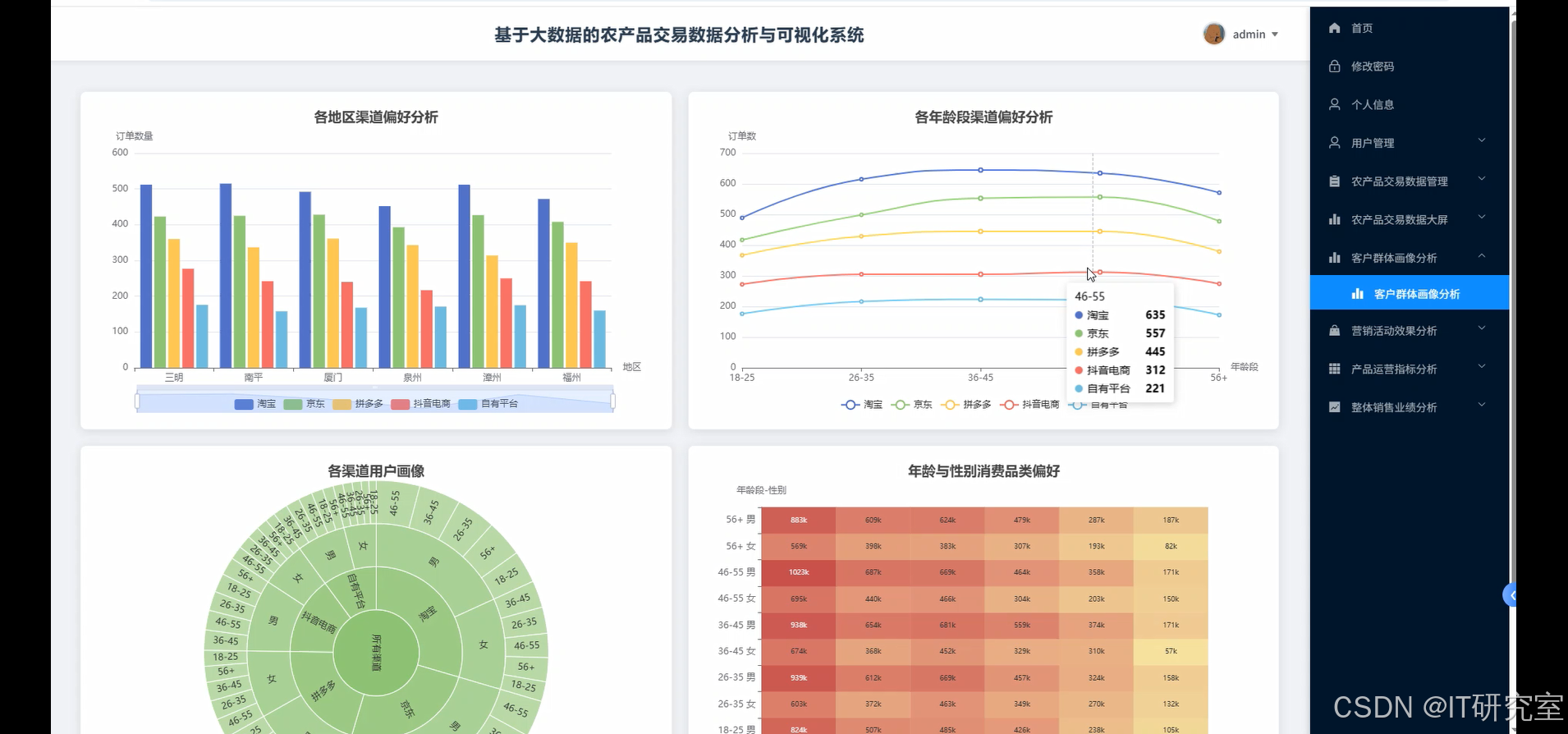Click 京东 data point at 26-35
Viewport: 1568px width, 734px height.
861,215
